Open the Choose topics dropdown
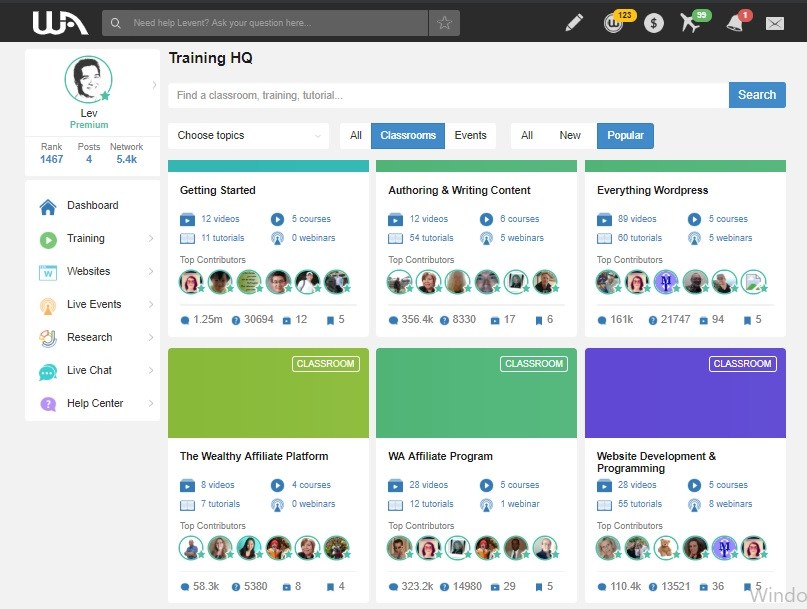The width and height of the screenshot is (807, 609). click(x=249, y=135)
